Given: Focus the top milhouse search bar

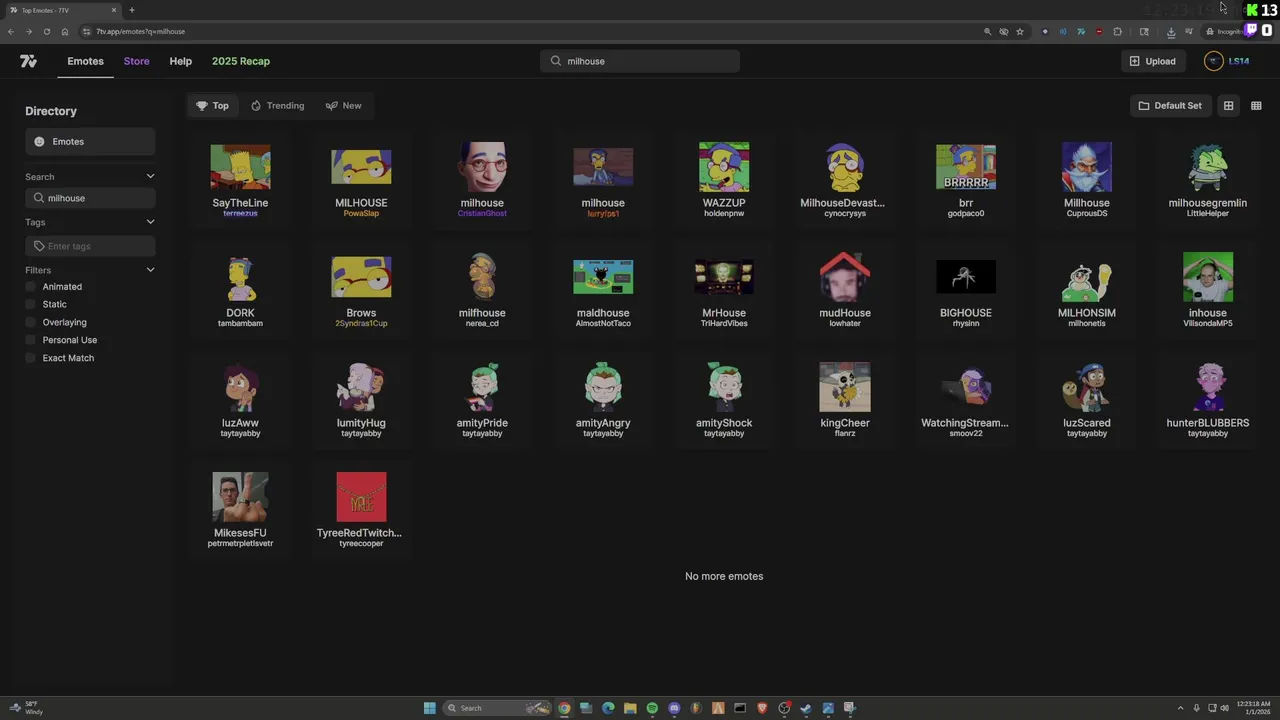Looking at the screenshot, I should (x=640, y=61).
